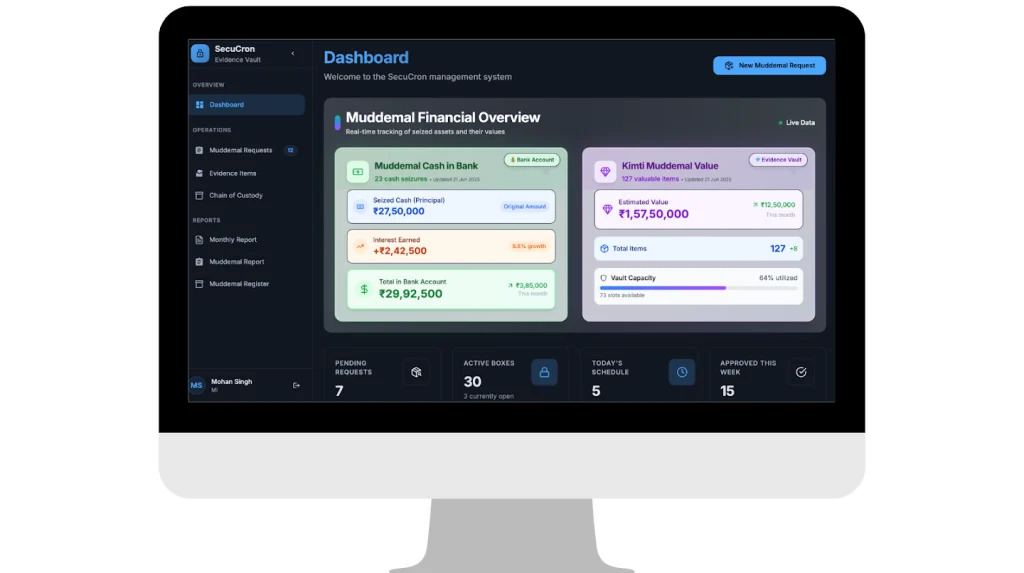Click the Pending Requests box icon
Screen dimensions: 1024x573
pos(415,372)
